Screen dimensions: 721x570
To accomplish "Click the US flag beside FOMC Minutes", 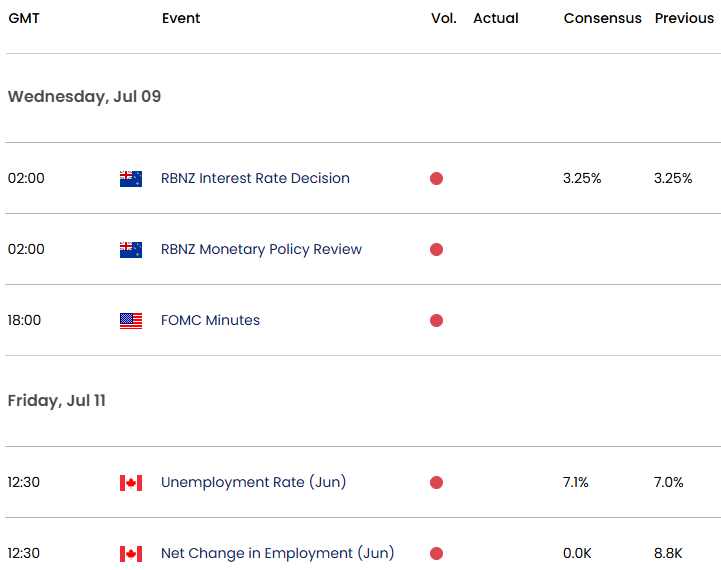I will (130, 321).
